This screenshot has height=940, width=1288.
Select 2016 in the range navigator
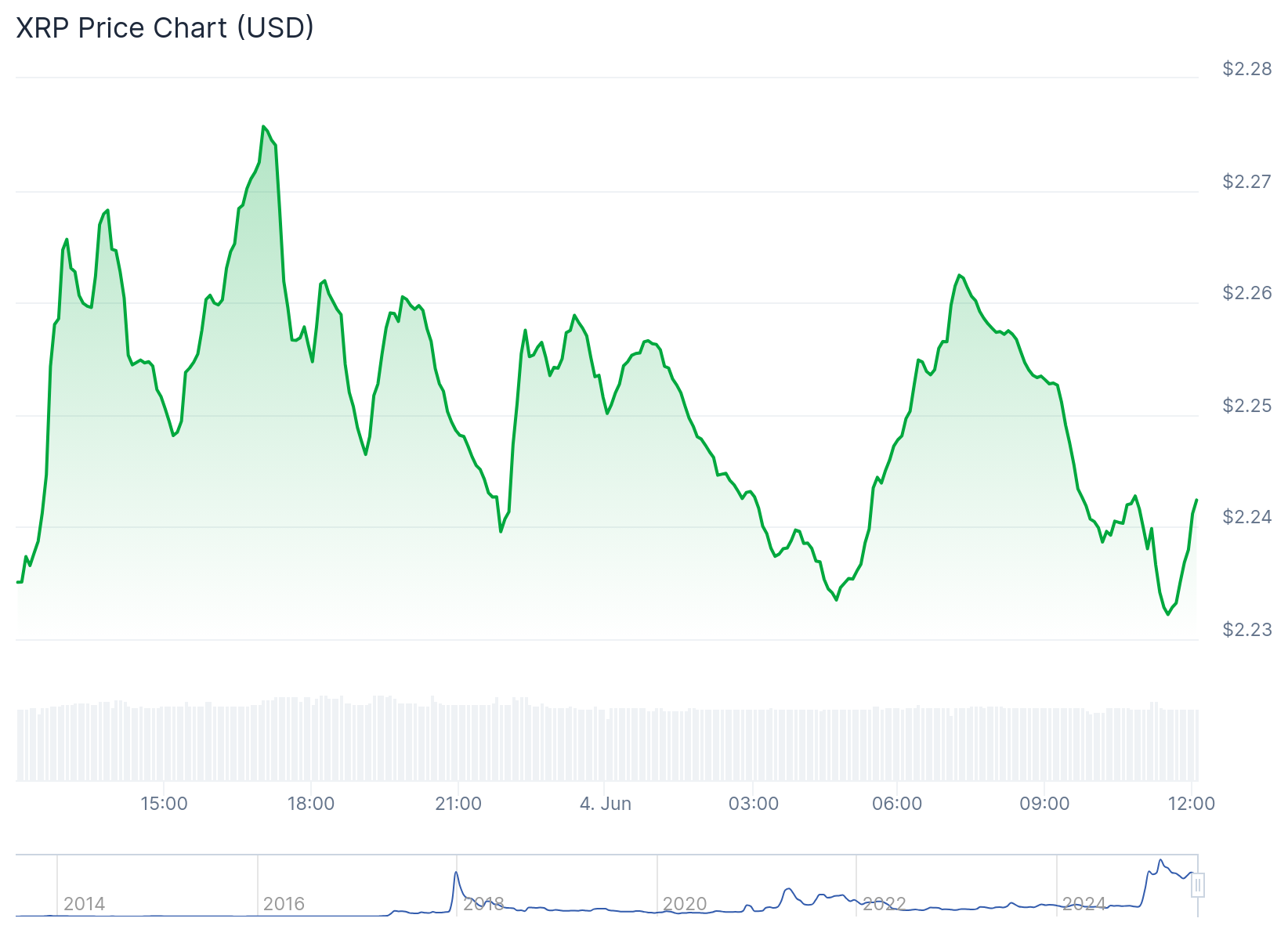point(284,904)
